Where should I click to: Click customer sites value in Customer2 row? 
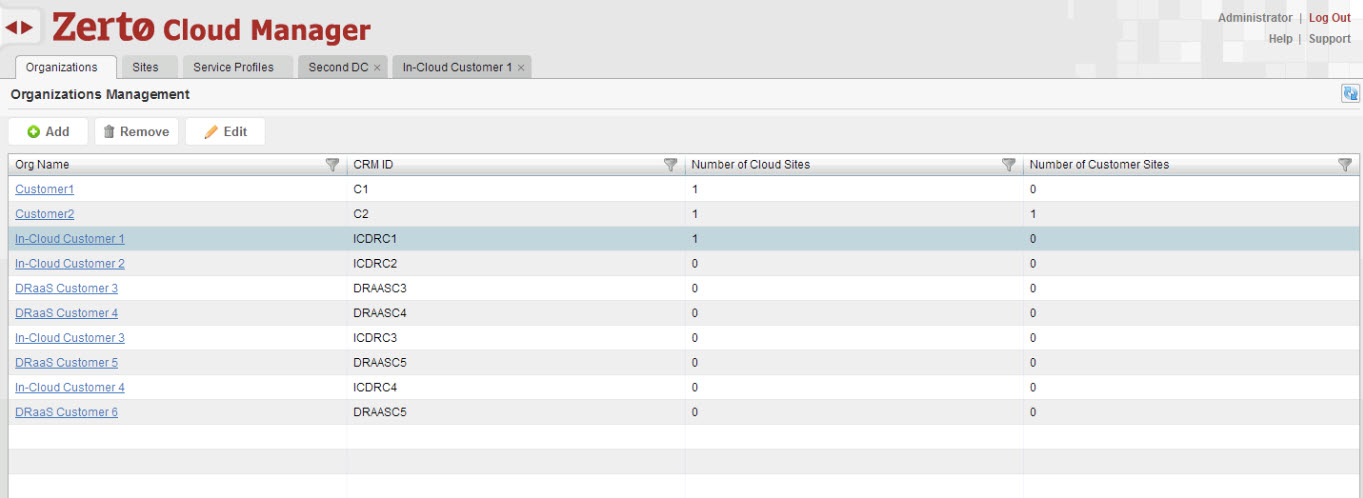pos(1033,214)
